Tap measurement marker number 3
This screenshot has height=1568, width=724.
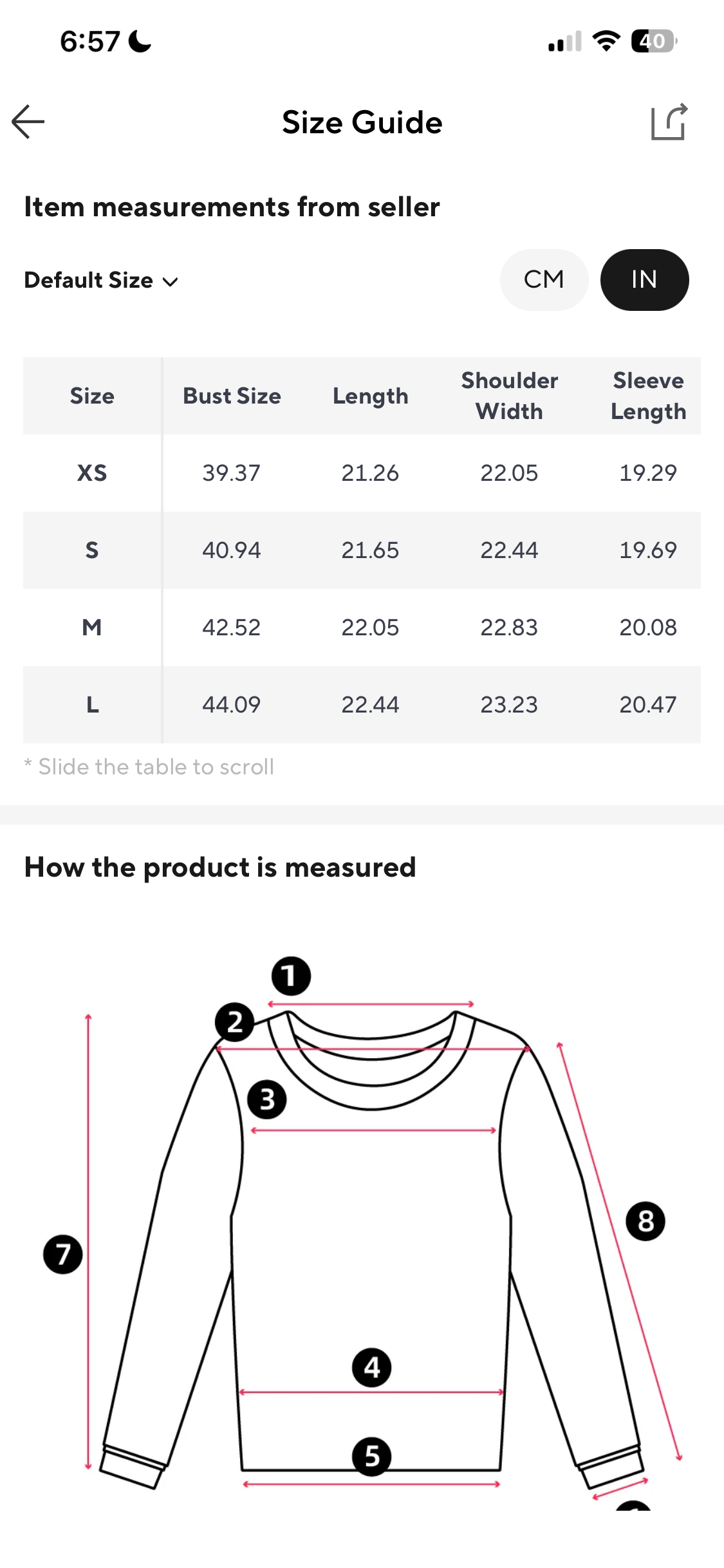tap(267, 1099)
